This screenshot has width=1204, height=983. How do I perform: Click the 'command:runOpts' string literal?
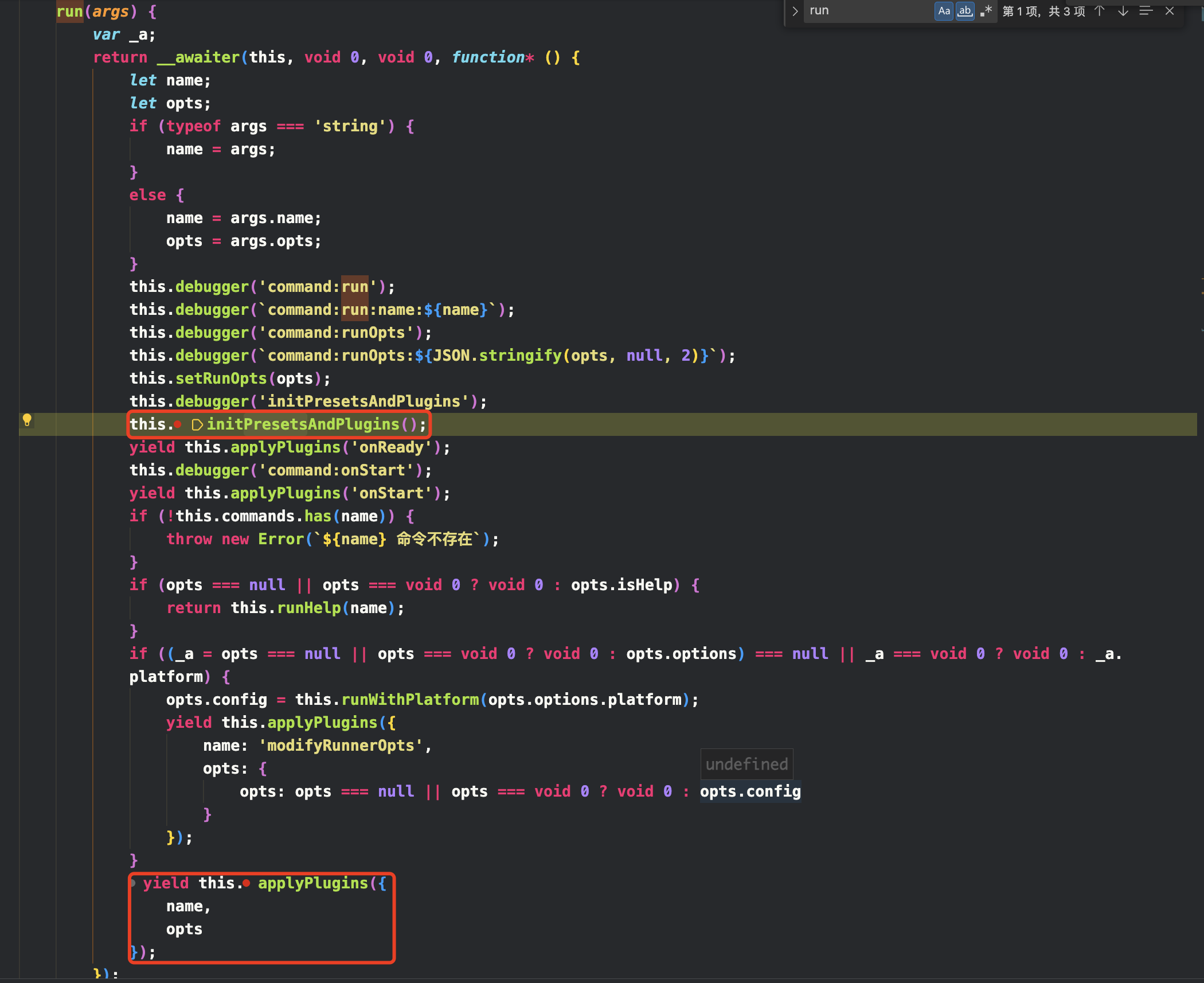pyautogui.click(x=337, y=333)
